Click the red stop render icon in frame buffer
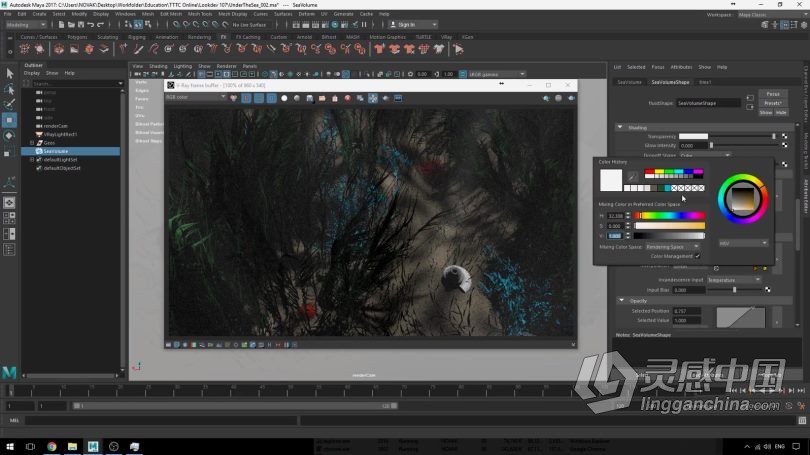 point(348,98)
